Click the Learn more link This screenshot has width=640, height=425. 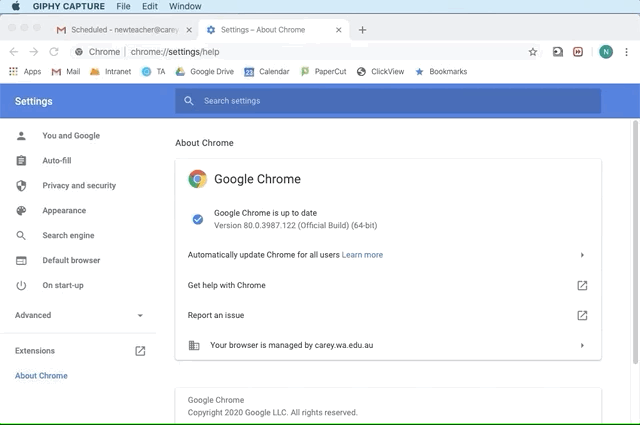[362, 255]
